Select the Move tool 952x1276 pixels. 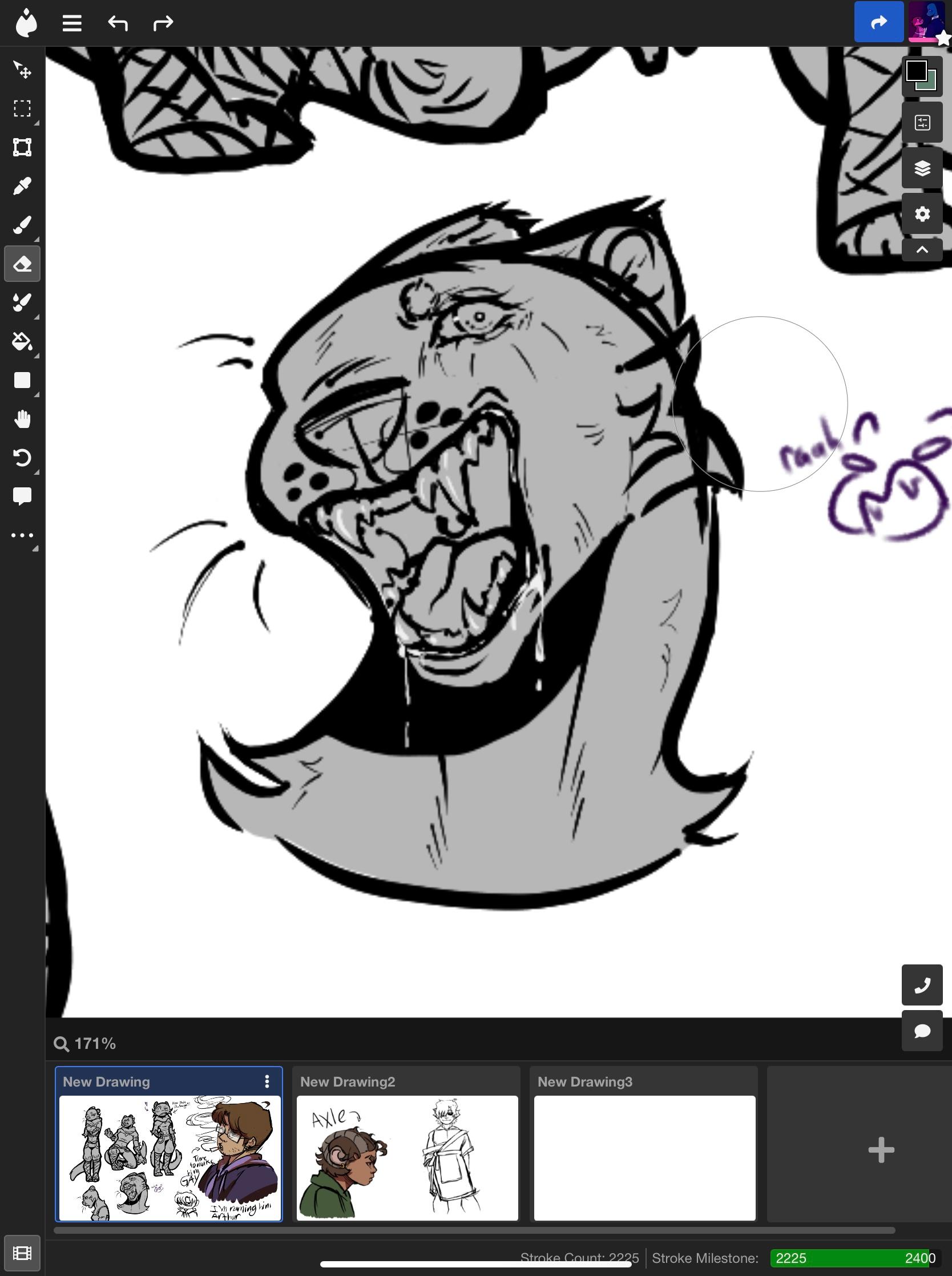tap(22, 70)
